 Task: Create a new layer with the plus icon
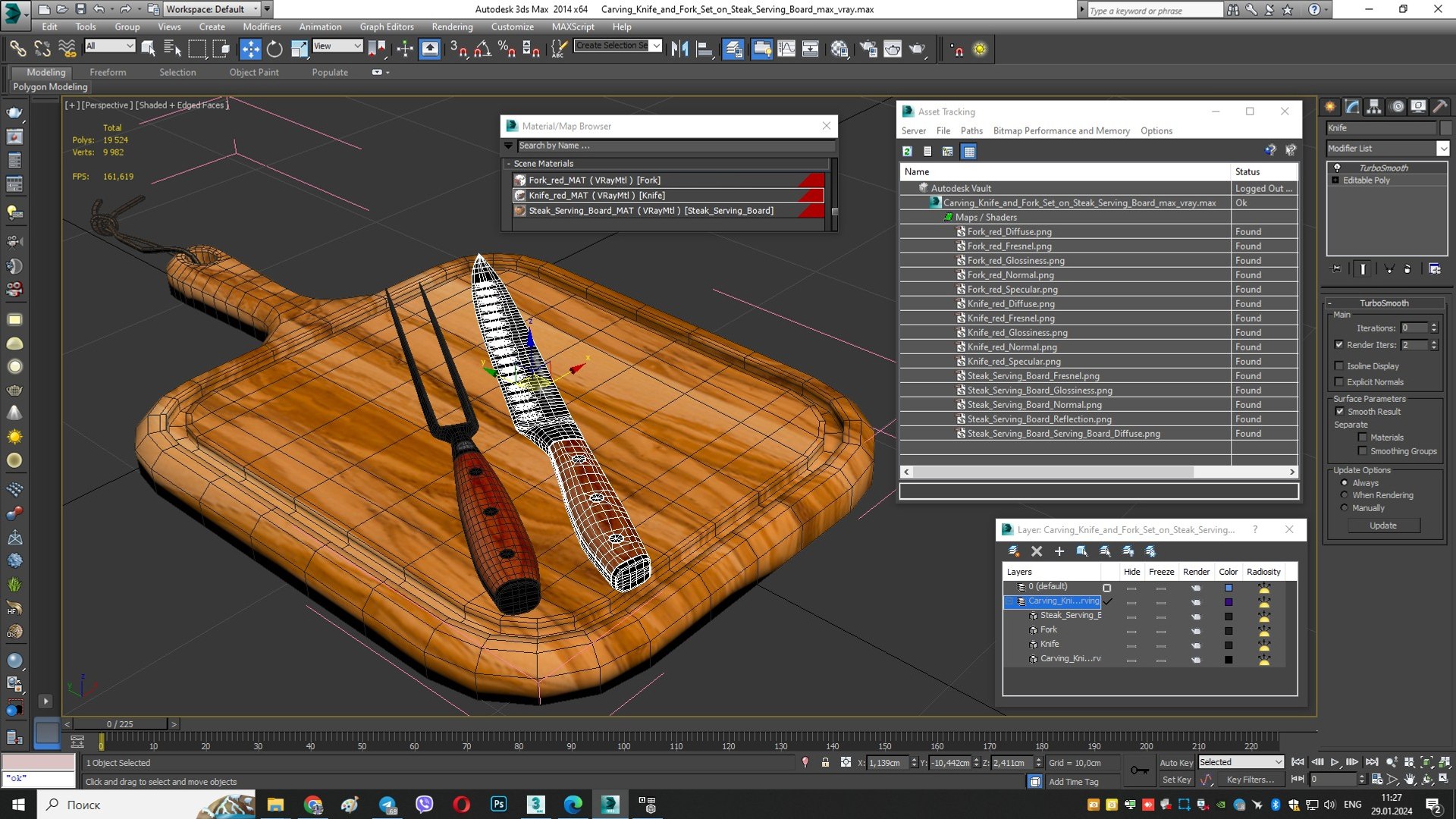pos(1059,551)
